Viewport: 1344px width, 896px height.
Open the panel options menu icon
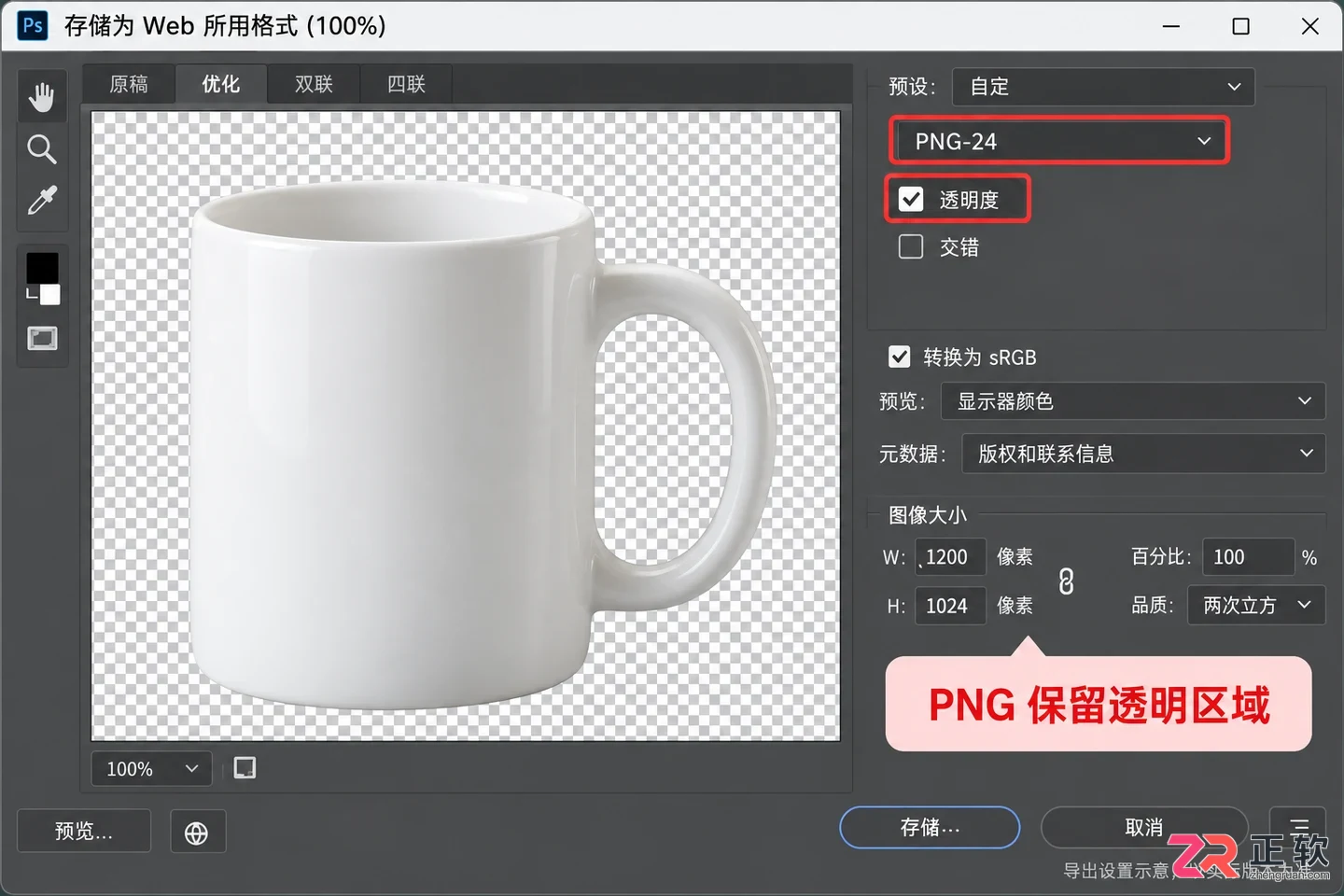1299,827
